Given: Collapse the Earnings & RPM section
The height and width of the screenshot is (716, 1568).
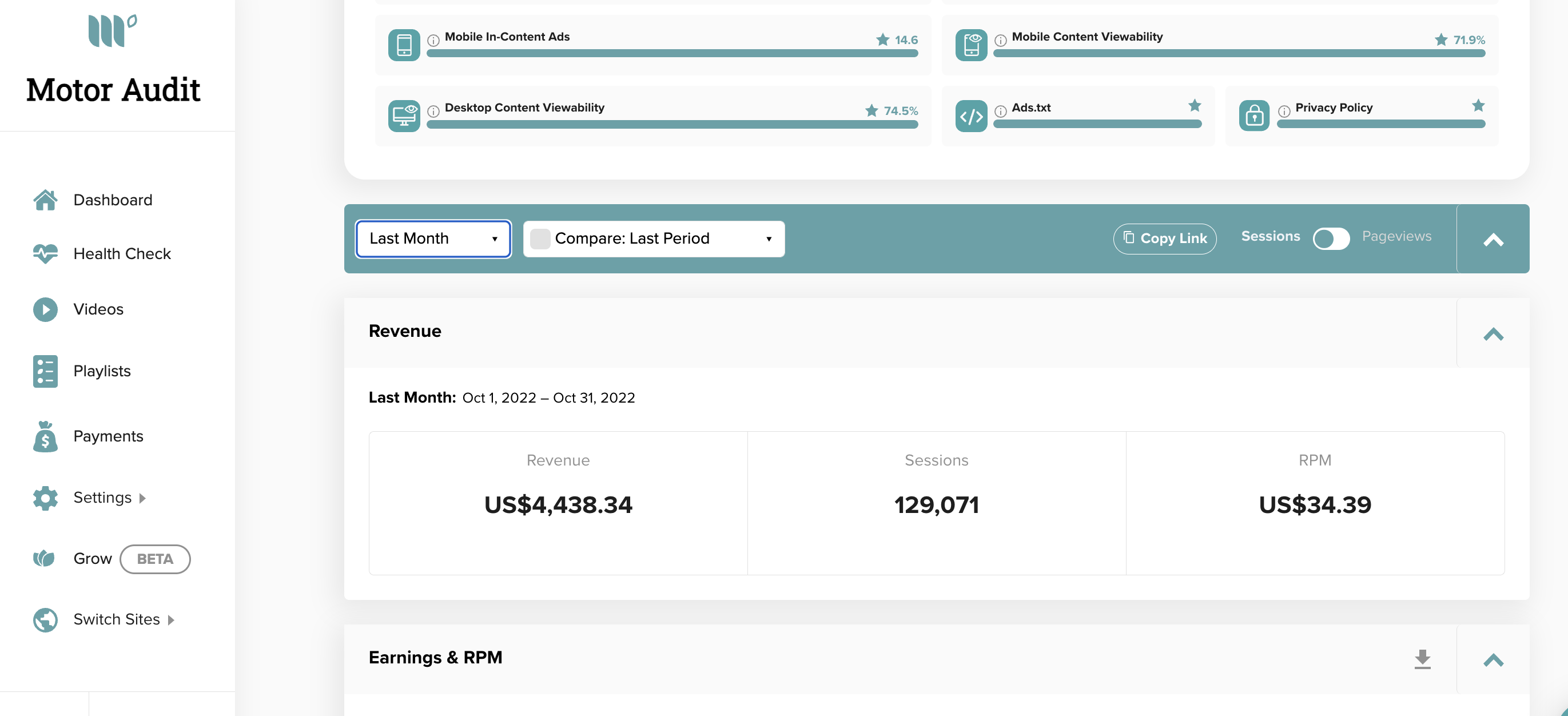Looking at the screenshot, I should (1493, 659).
